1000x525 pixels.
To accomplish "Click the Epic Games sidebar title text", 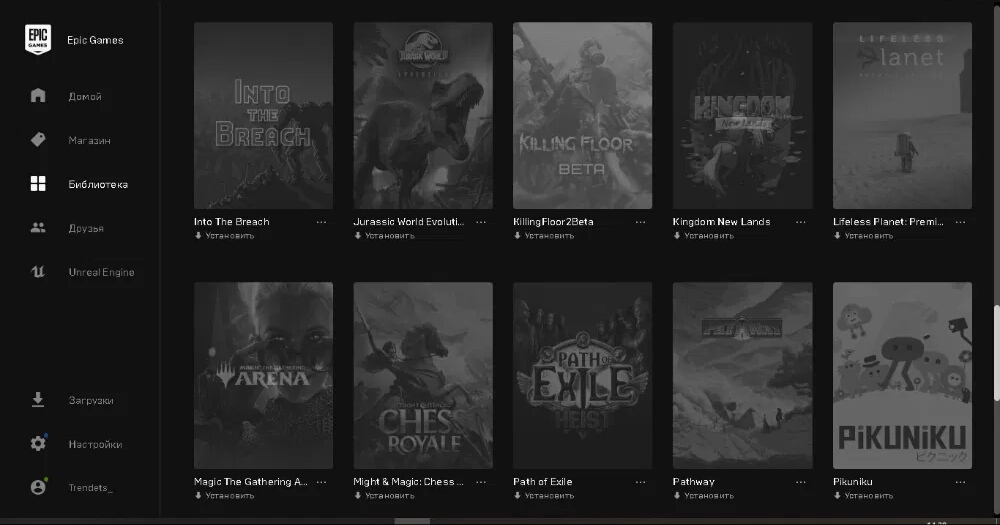I will pos(95,40).
